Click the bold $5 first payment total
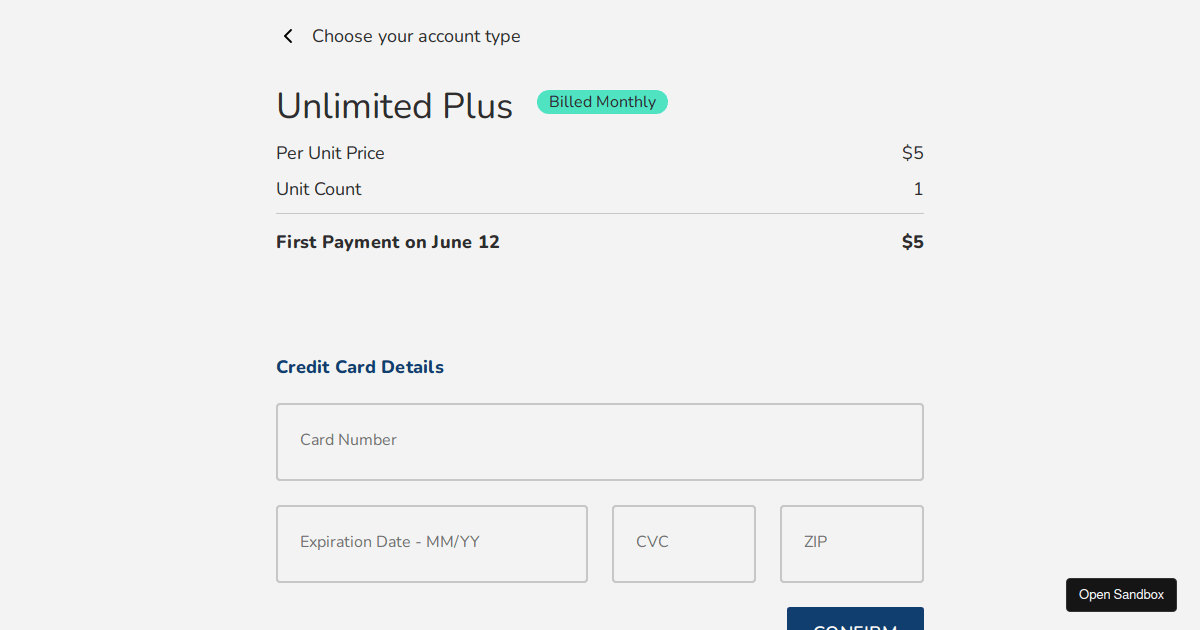 click(x=912, y=242)
